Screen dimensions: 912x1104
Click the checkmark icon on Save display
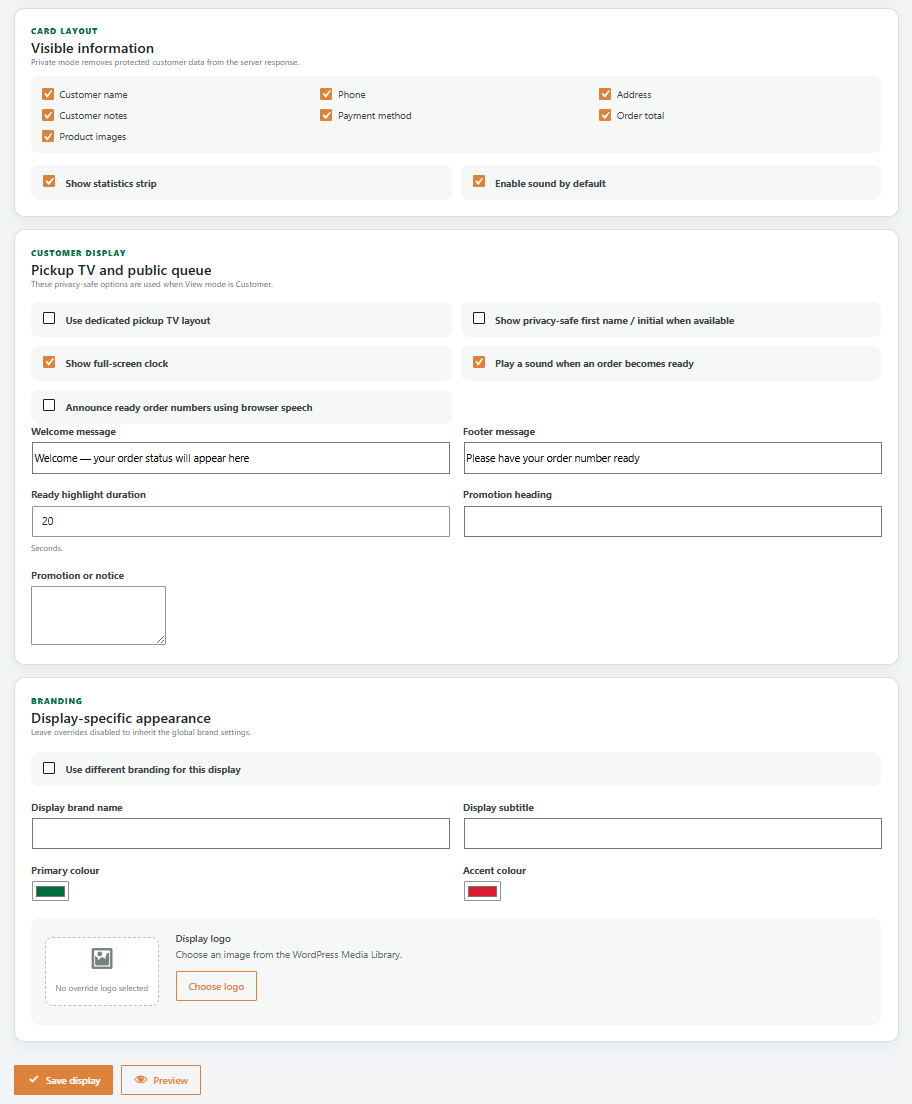(x=34, y=1079)
